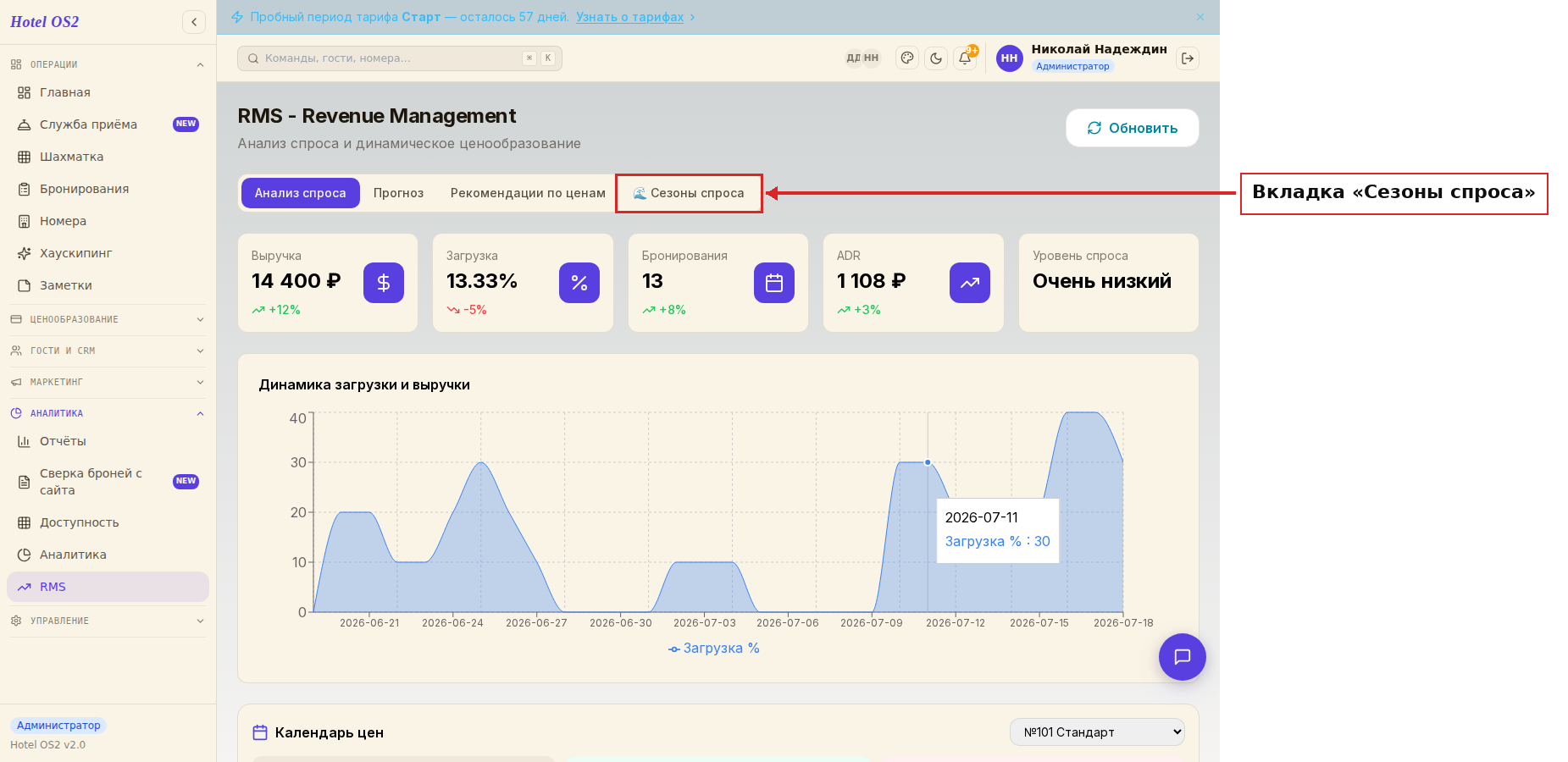The width and height of the screenshot is (1568, 762).
Task: Expand the Ценообразование sidebar group
Action: point(108,319)
